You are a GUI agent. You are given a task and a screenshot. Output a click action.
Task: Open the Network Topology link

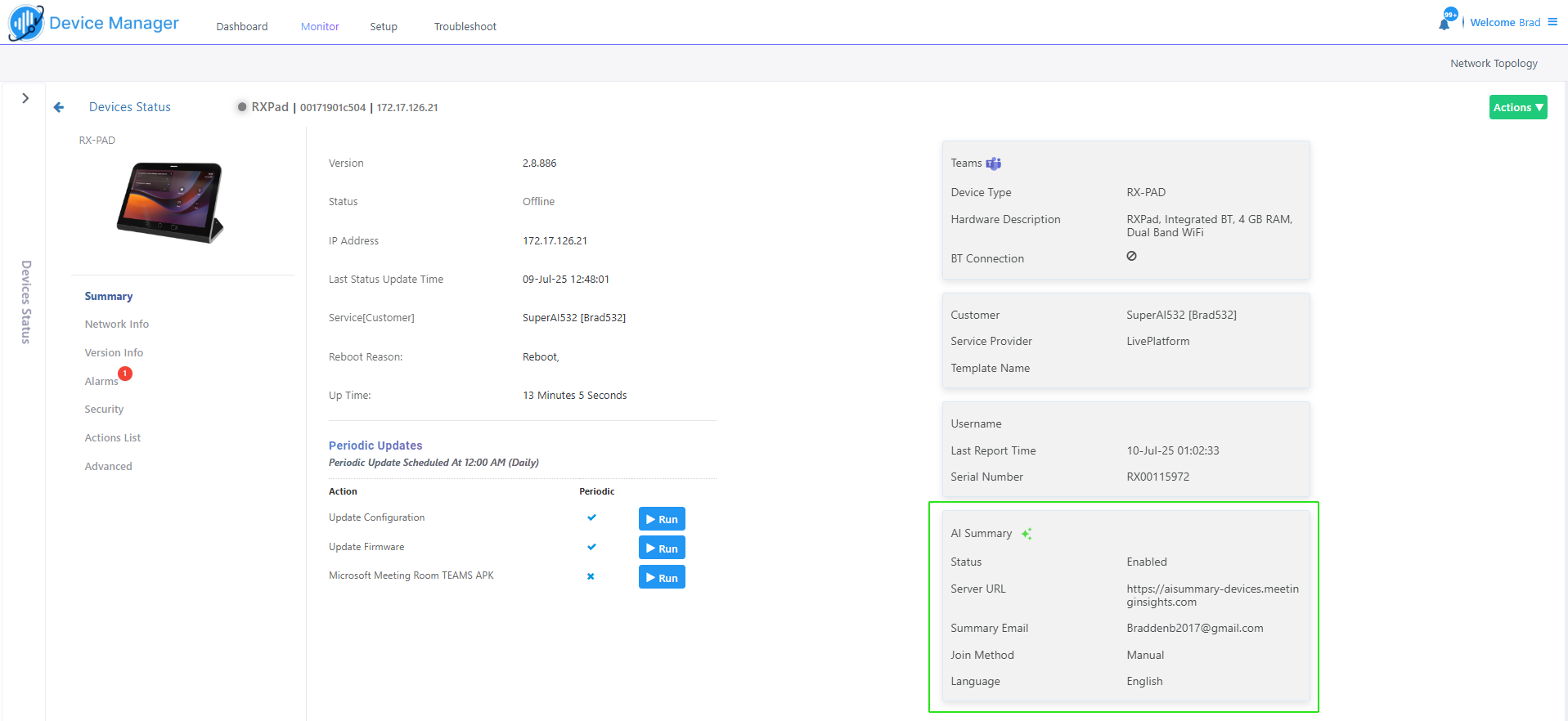(1494, 64)
